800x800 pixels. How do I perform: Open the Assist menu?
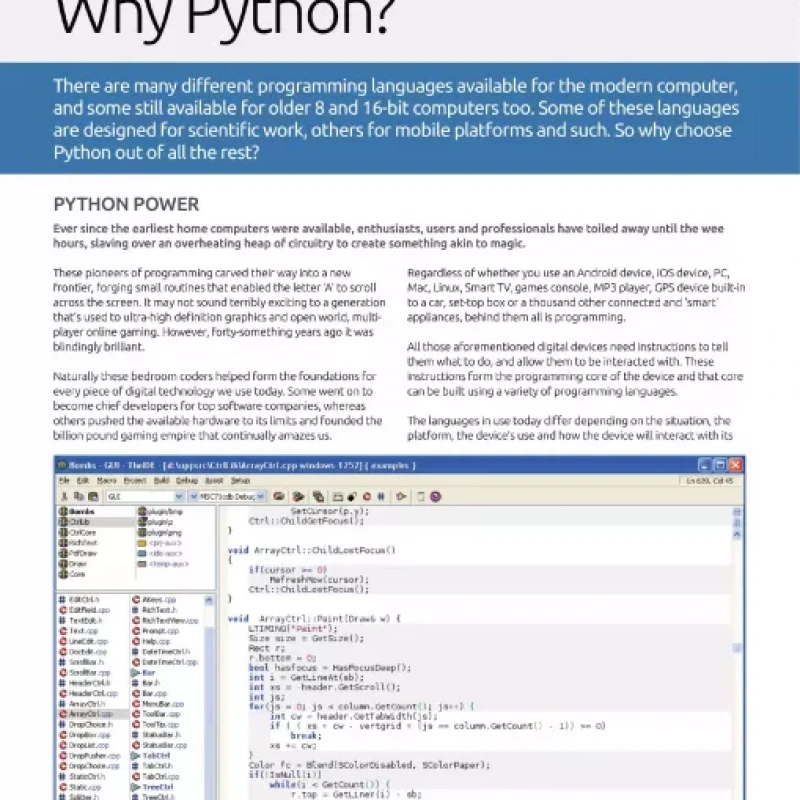[214, 481]
